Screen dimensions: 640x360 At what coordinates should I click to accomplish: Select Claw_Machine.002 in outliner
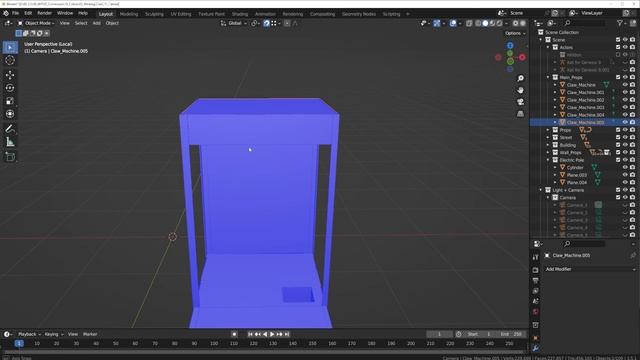585,100
